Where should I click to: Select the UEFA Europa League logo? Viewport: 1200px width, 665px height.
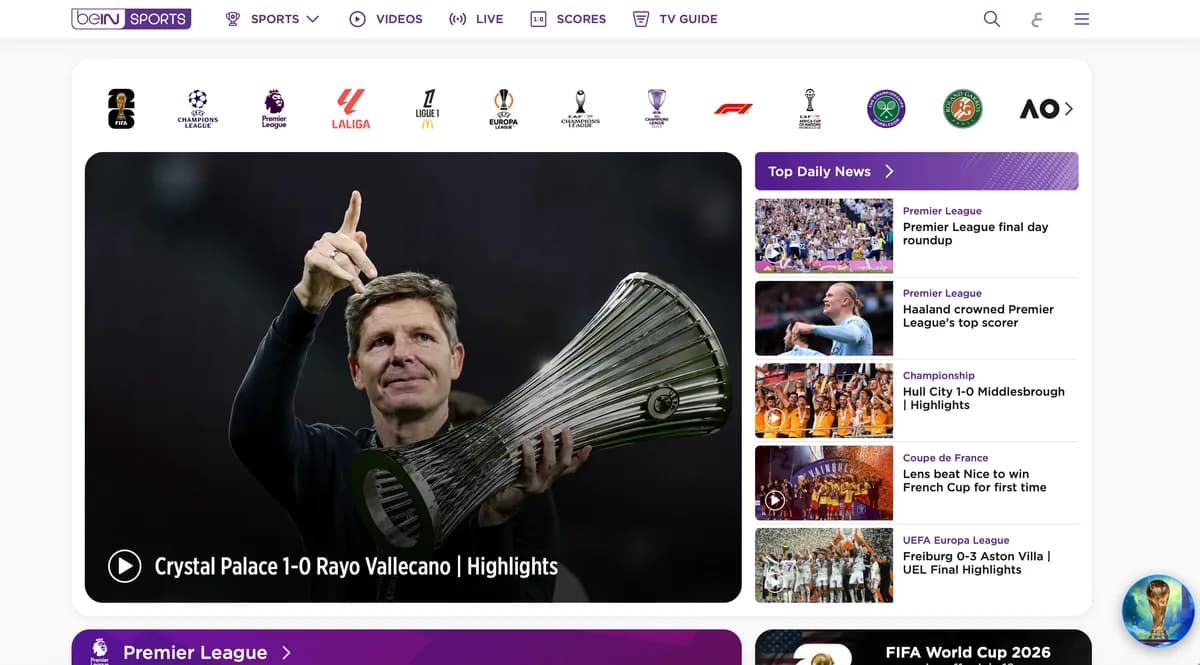point(504,108)
